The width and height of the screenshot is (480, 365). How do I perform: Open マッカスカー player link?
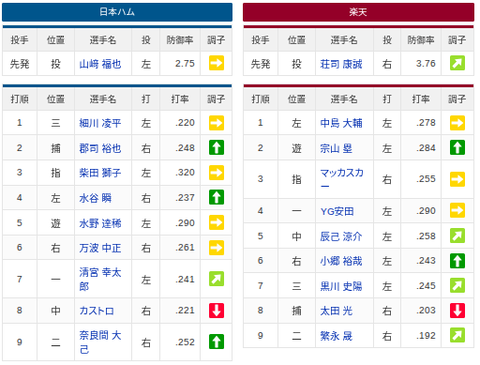tap(342, 179)
